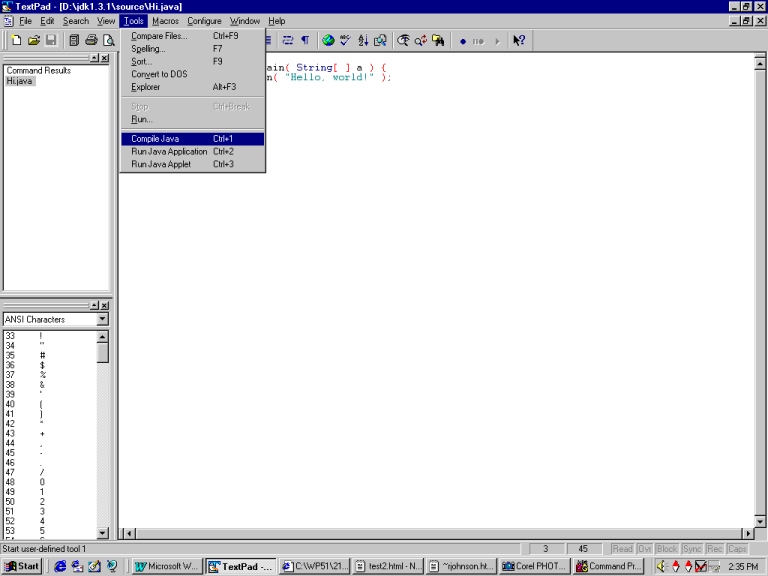The width and height of the screenshot is (768, 576).
Task: Click the context help arrow icon
Action: tap(519, 41)
